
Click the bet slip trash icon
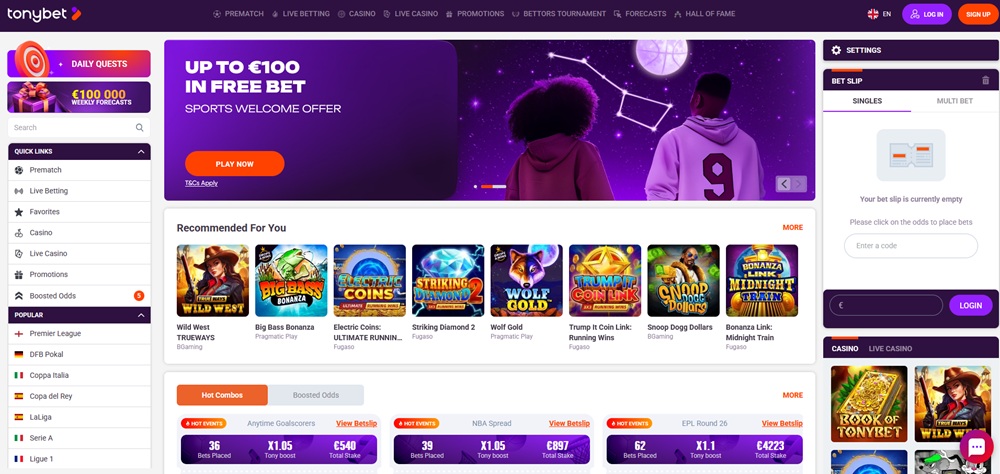(985, 81)
